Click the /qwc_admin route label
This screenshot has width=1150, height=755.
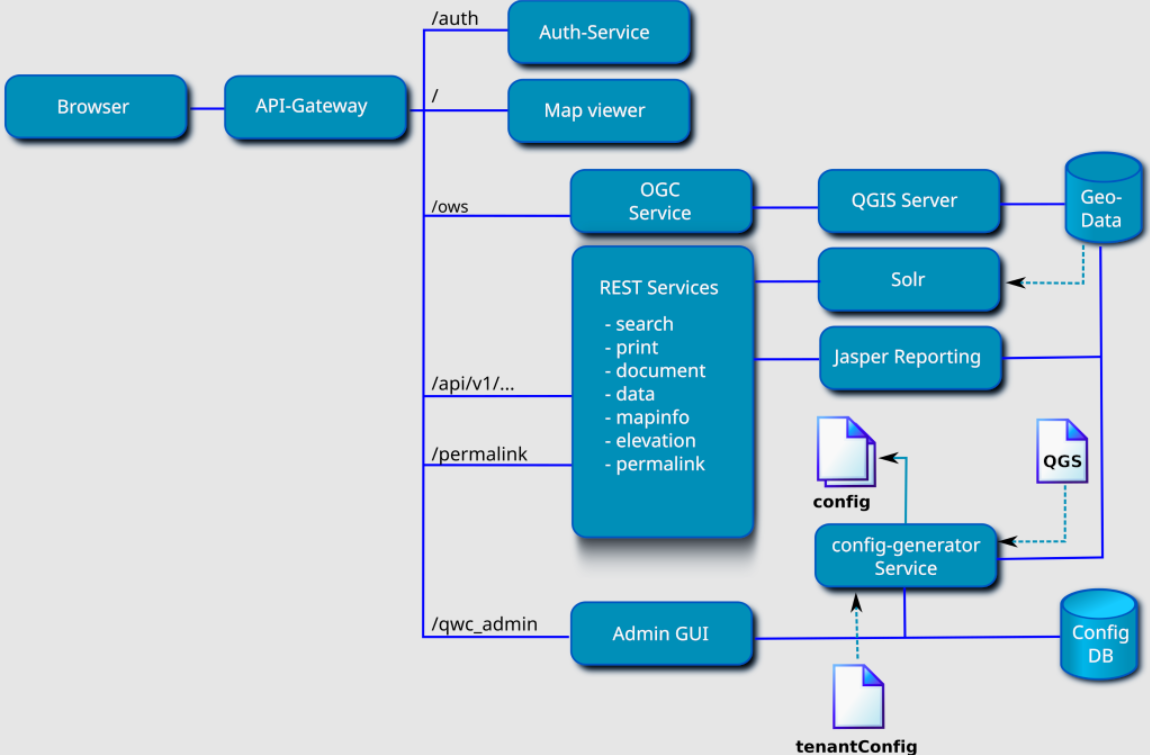pyautogui.click(x=484, y=624)
